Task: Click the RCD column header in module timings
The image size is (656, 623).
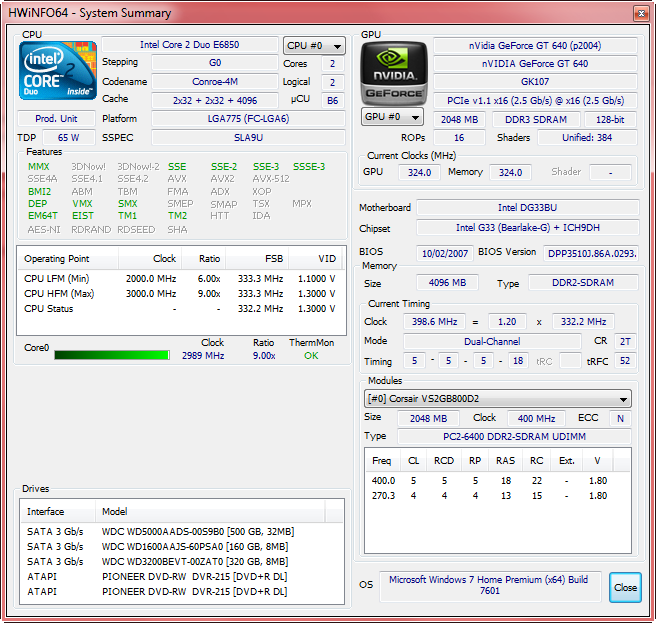Action: (444, 461)
